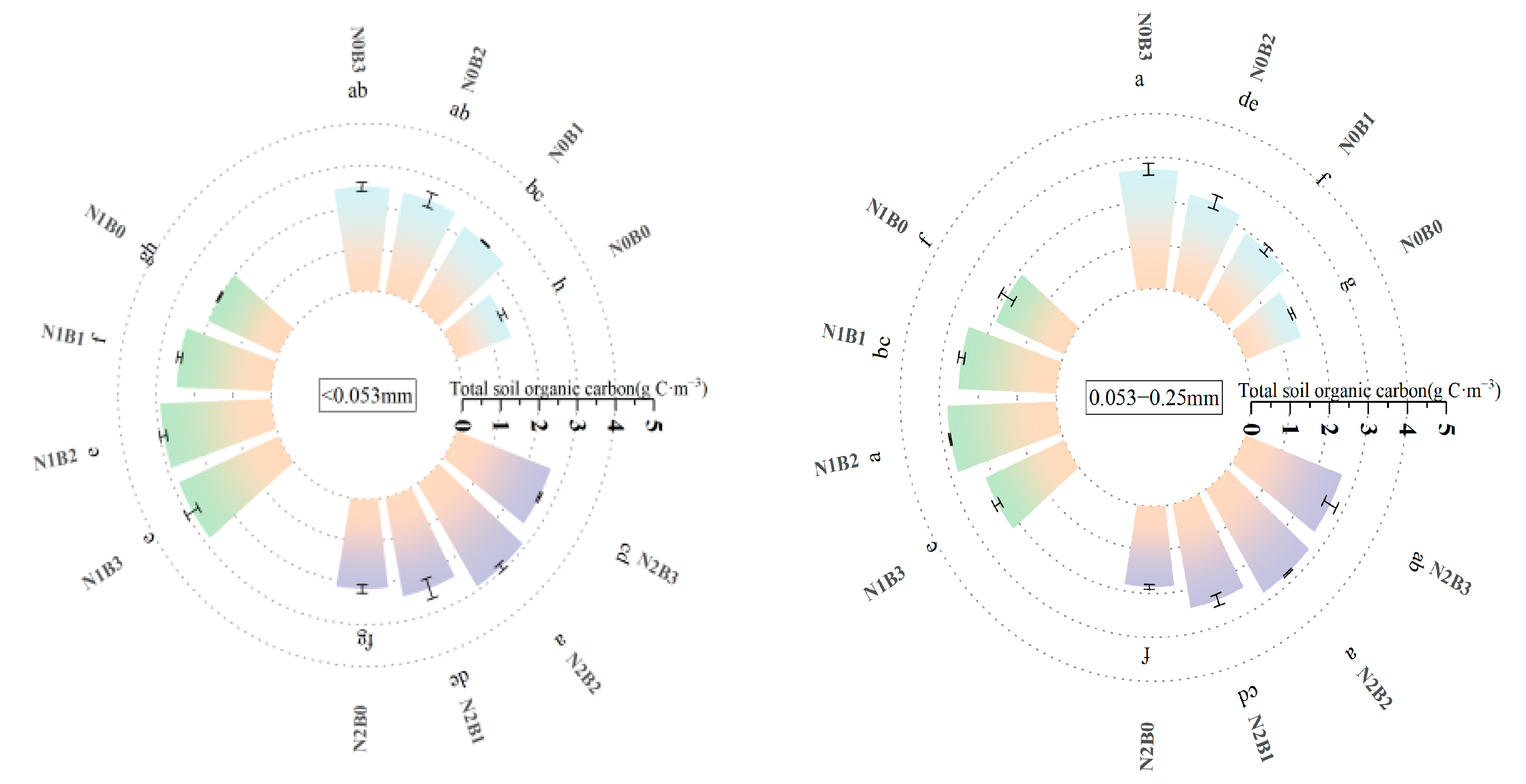
Task: Select the N2B0 purple bar in right chart
Action: 1149,546
